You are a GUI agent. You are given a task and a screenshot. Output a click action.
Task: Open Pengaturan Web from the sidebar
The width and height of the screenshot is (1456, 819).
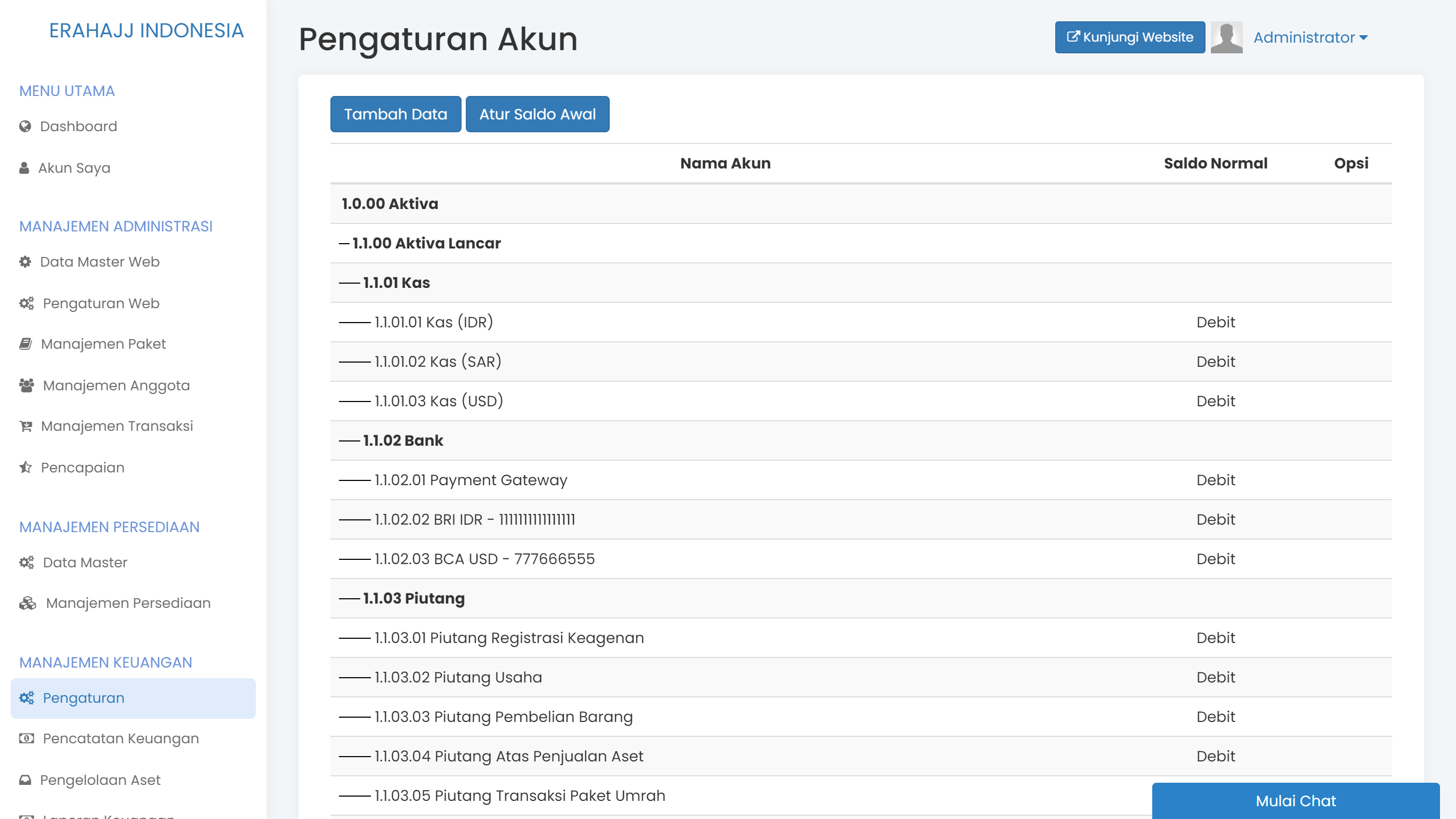click(x=101, y=303)
